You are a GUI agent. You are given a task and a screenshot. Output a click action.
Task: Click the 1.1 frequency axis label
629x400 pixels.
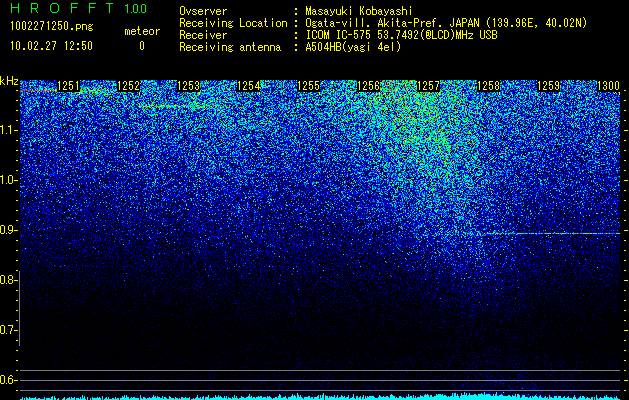pyautogui.click(x=8, y=130)
